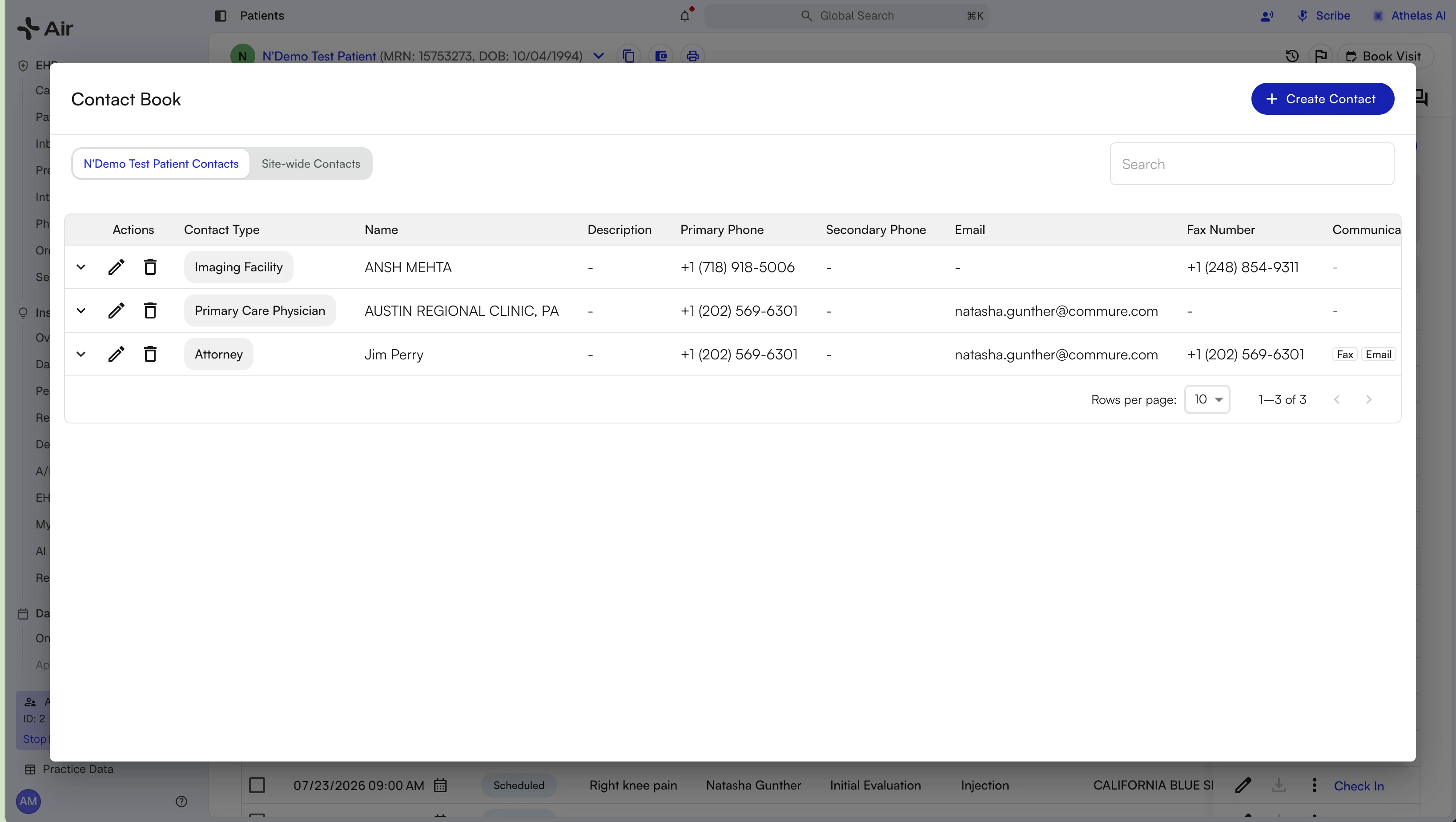This screenshot has width=1456, height=822.
Task: Go to next page of contacts
Action: (1368, 399)
